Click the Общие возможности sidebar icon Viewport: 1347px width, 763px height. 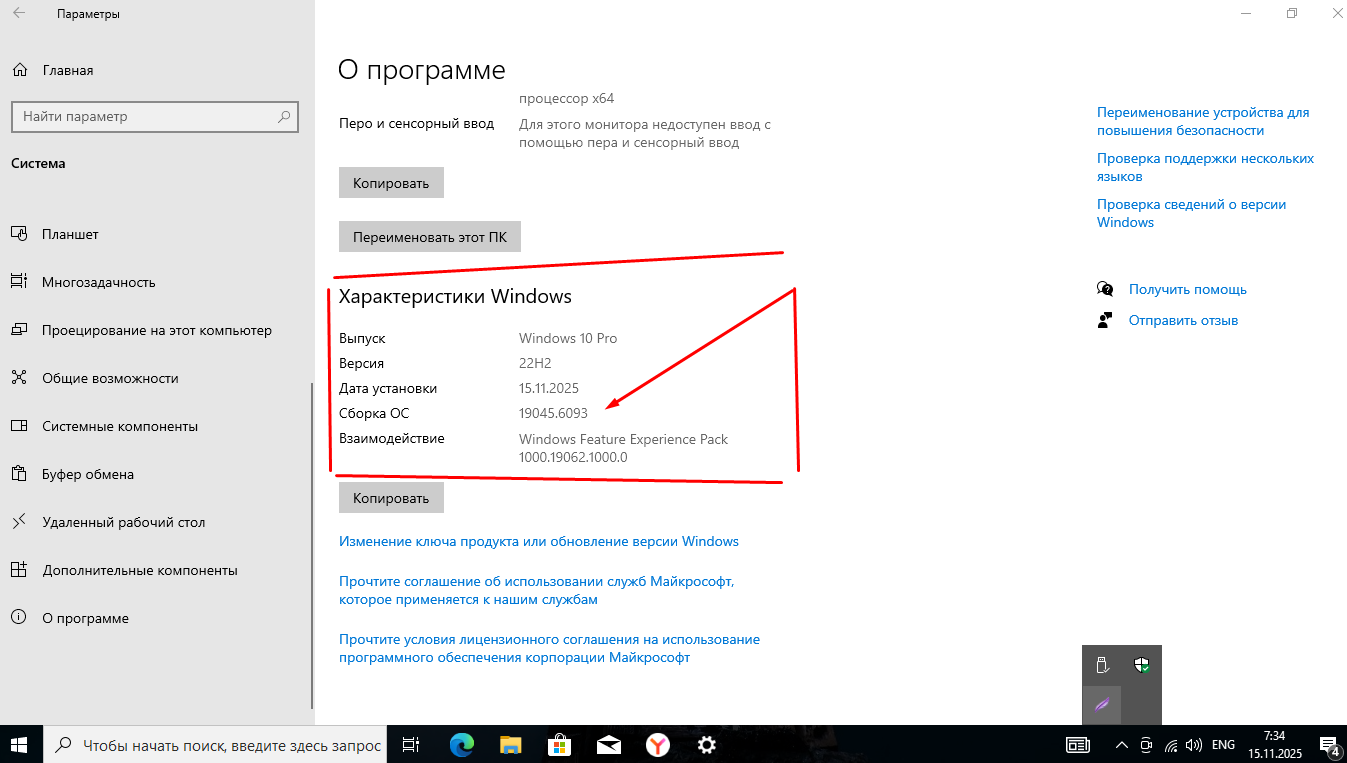18,378
